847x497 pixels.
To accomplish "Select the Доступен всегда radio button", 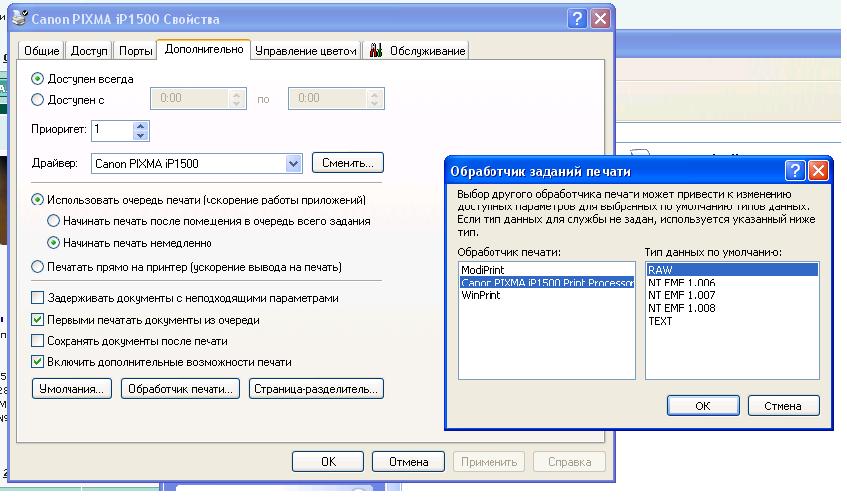I will click(37, 79).
